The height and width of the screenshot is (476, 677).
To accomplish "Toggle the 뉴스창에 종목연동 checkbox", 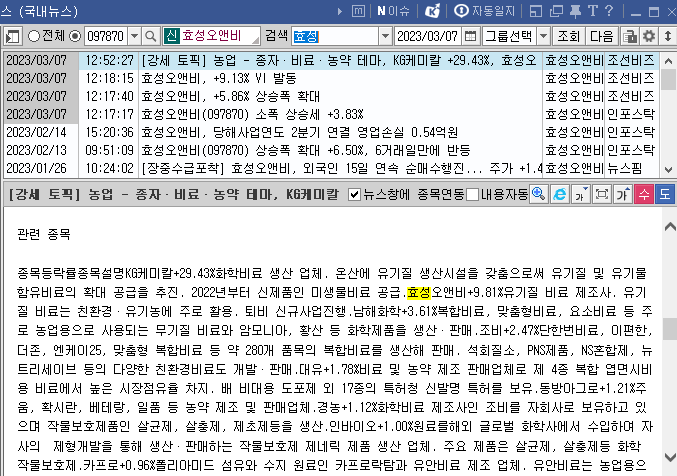I will click(354, 195).
